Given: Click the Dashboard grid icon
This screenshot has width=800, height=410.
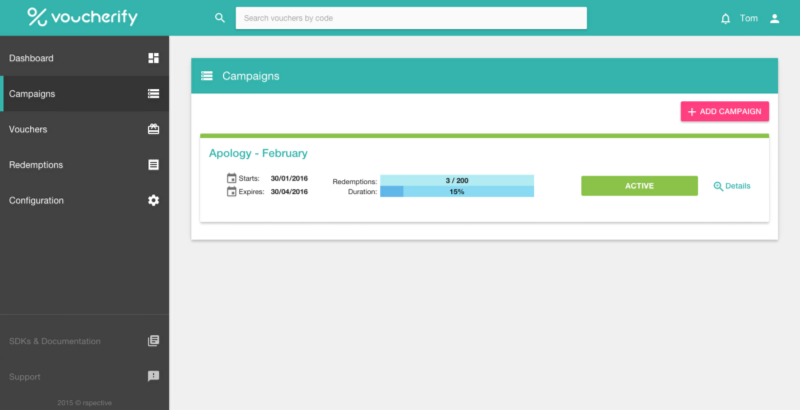Looking at the screenshot, I should click(x=154, y=58).
